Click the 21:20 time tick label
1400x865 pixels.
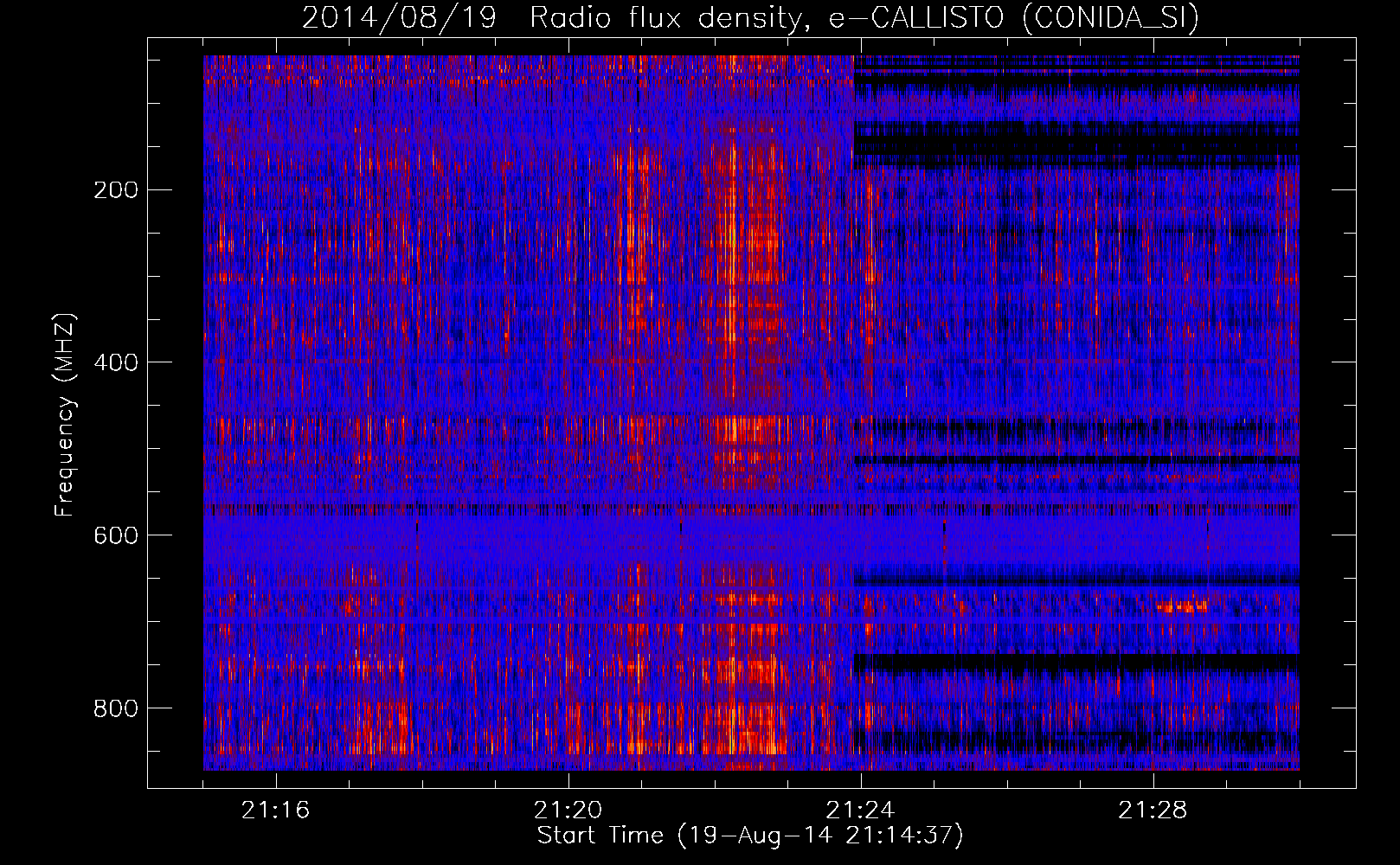pos(568,811)
